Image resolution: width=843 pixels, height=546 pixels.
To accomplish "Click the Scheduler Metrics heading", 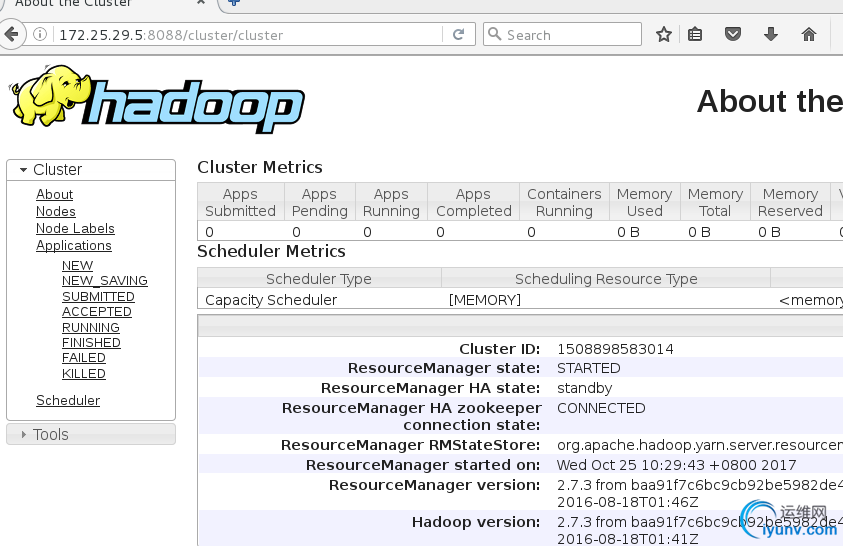I will point(271,251).
